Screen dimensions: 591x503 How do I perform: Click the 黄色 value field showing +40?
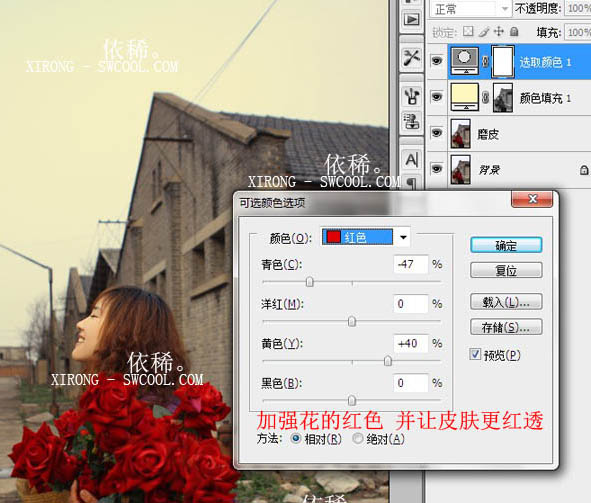pyautogui.click(x=411, y=343)
